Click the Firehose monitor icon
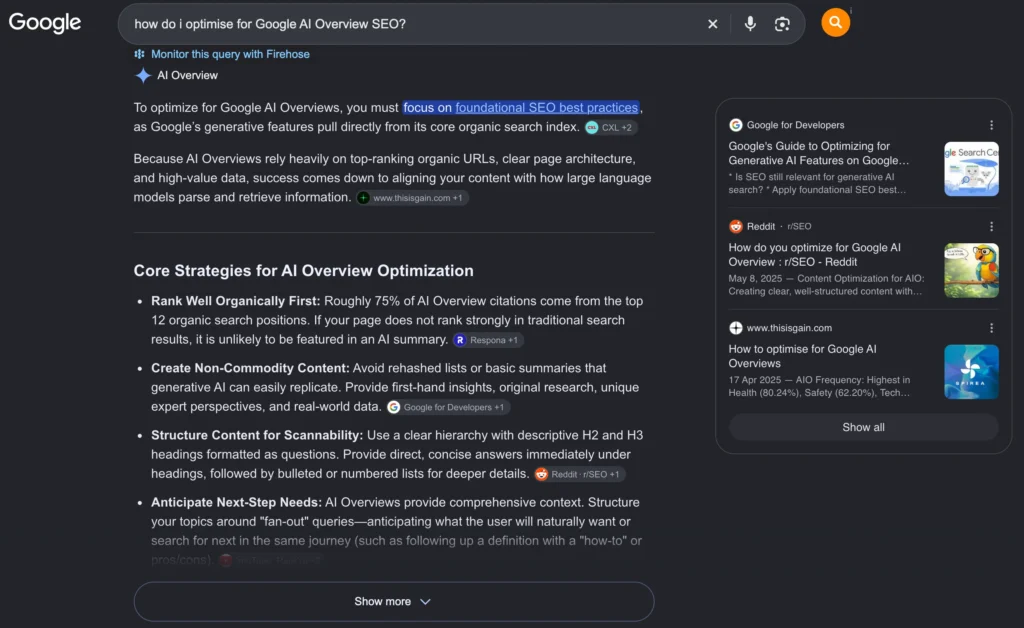The width and height of the screenshot is (1024, 628). 139,54
